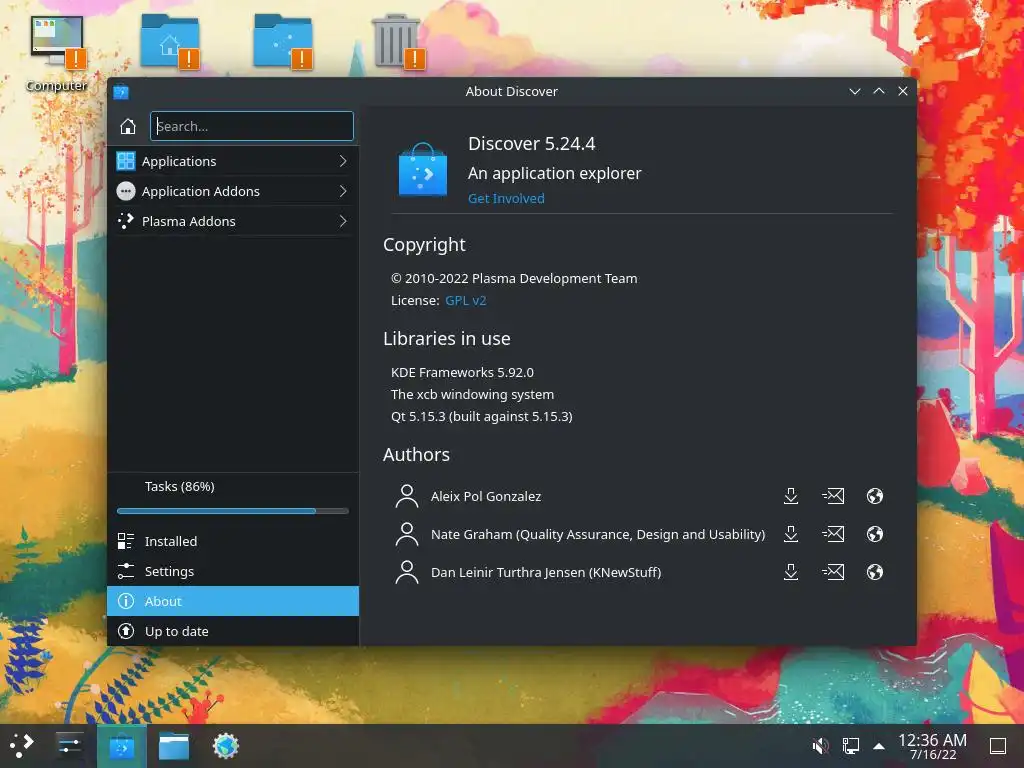Open the file manager from taskbar
The width and height of the screenshot is (1024, 768).
point(174,746)
